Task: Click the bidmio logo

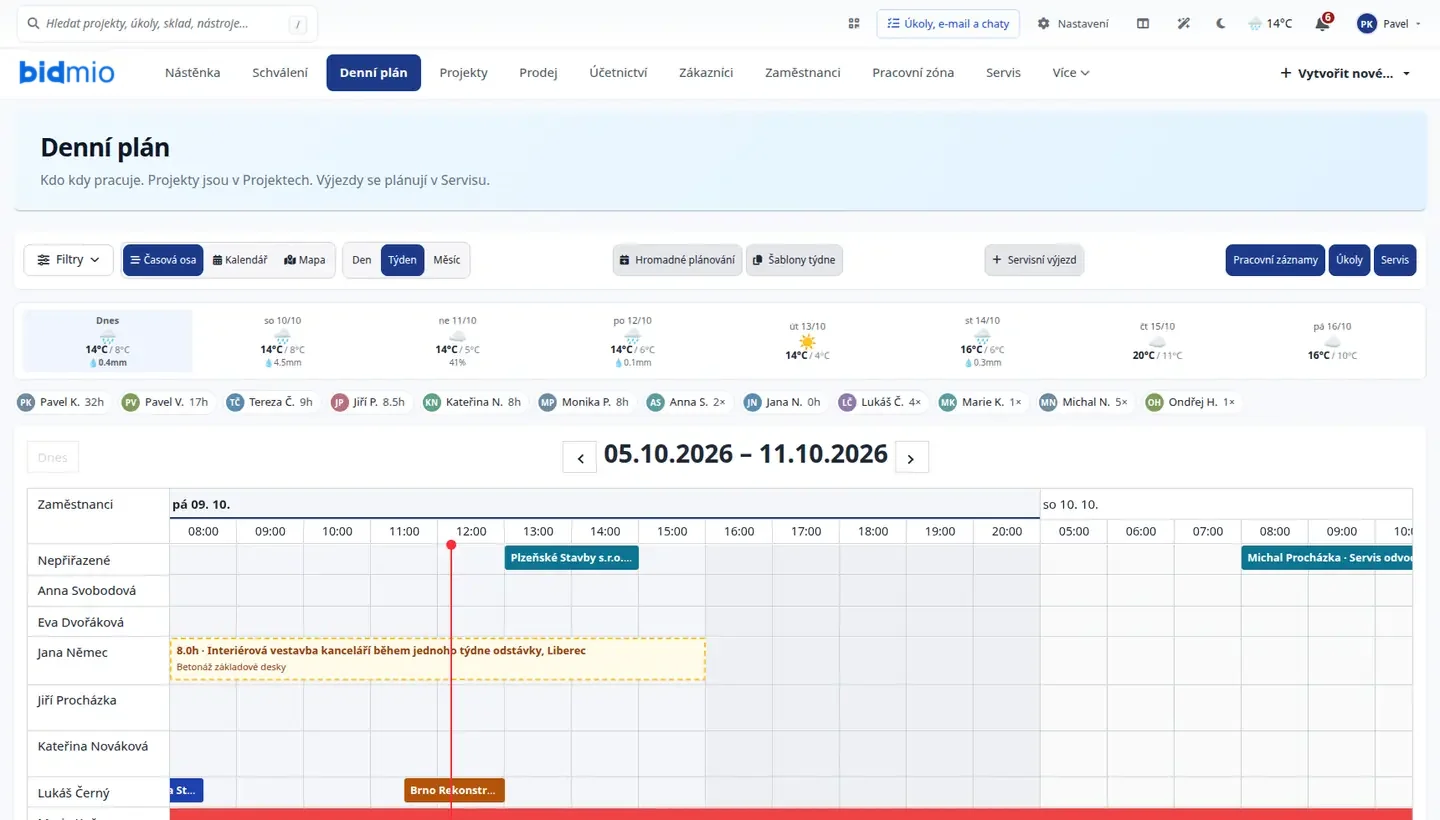Action: pyautogui.click(x=67, y=72)
